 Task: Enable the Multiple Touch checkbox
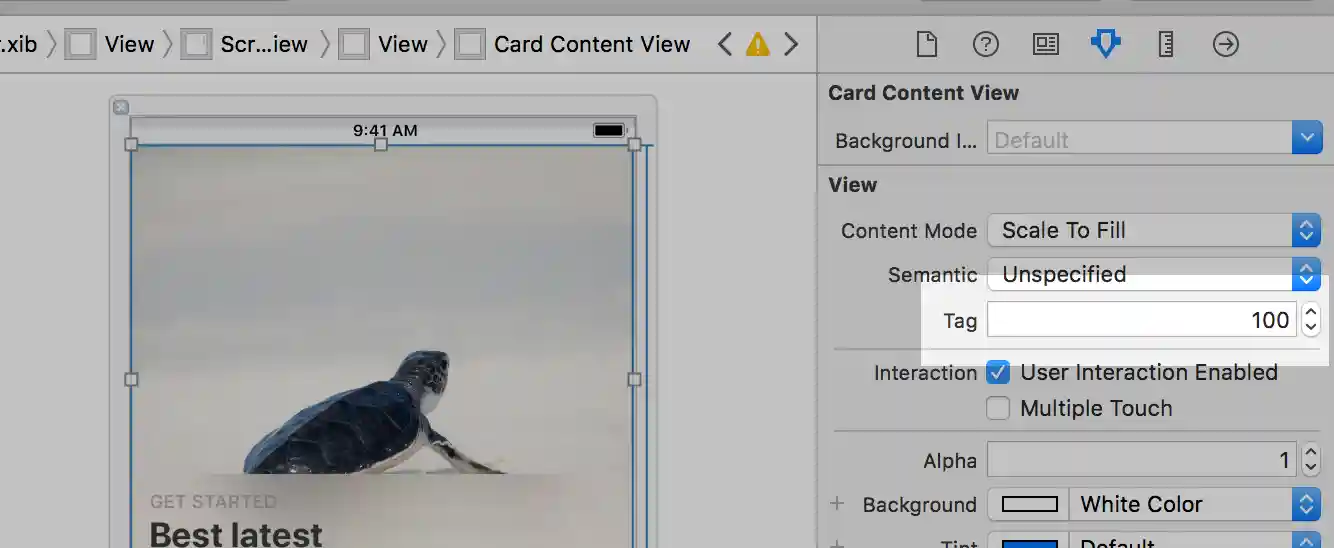998,408
